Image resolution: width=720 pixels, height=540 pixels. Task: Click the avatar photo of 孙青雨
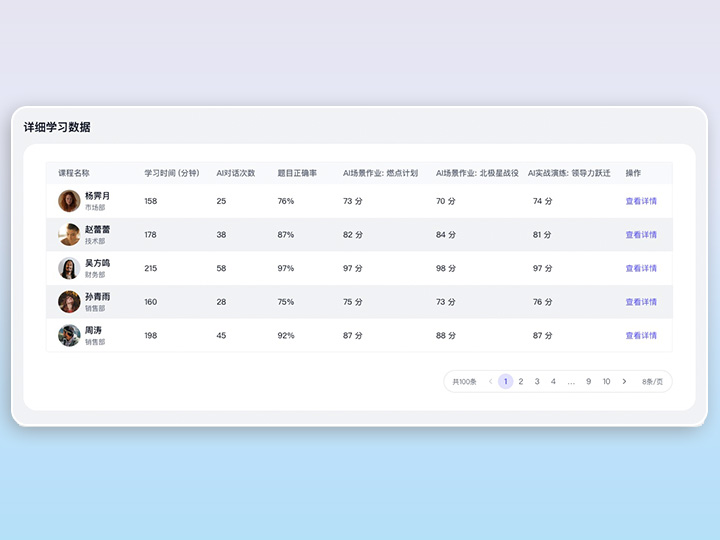point(69,302)
